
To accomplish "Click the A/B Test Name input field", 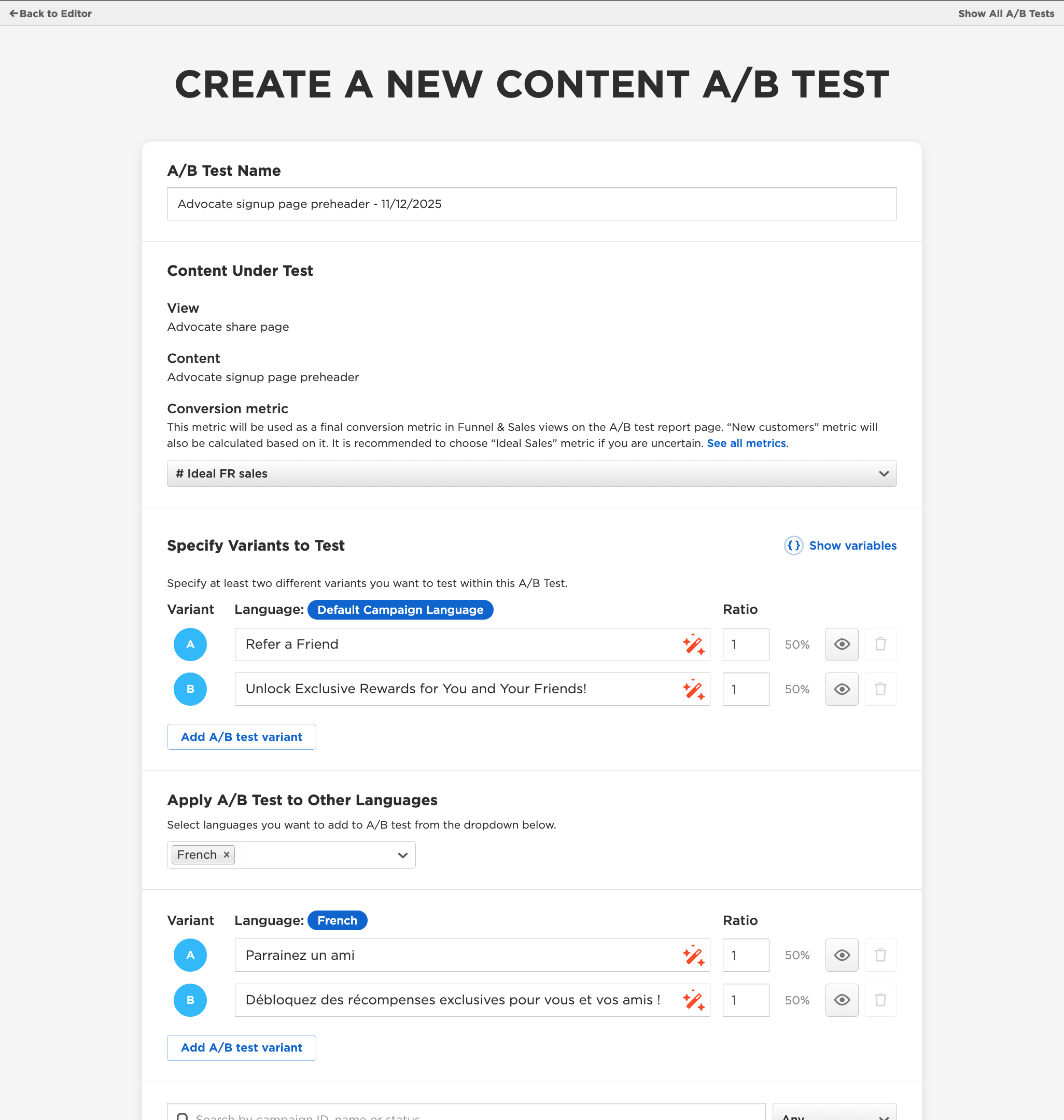I will point(531,204).
